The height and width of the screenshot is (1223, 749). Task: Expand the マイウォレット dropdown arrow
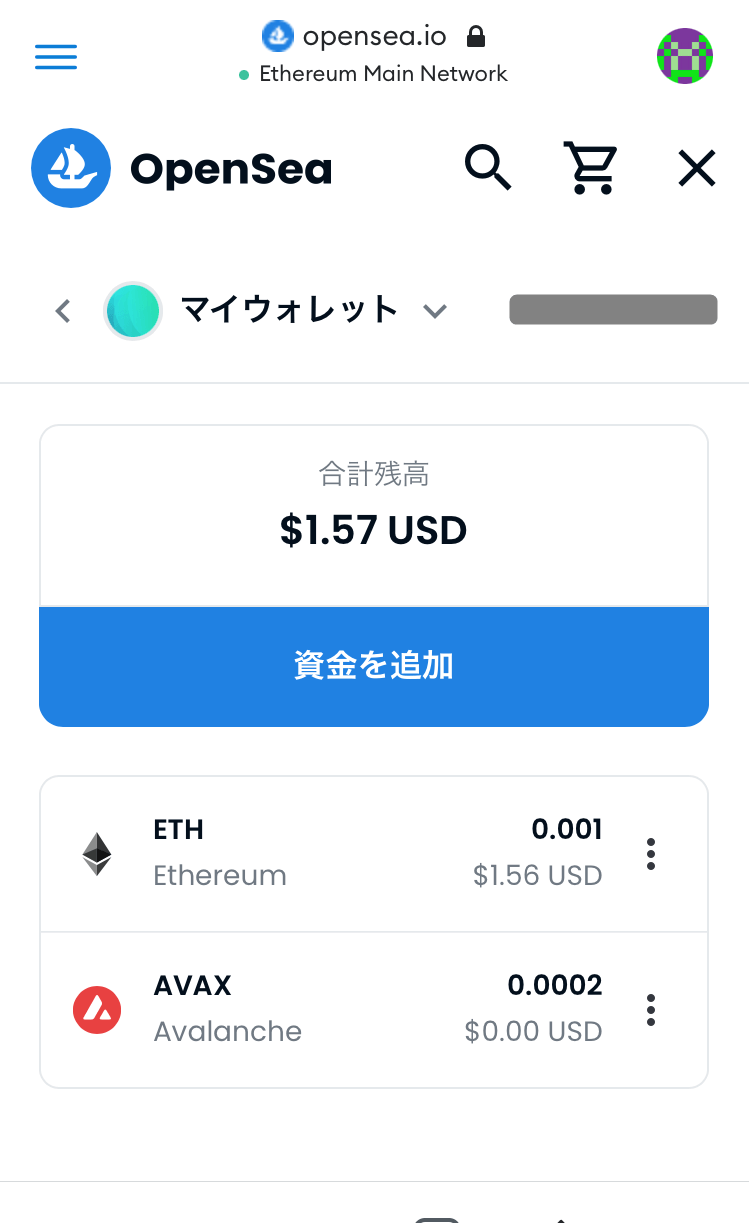434,311
